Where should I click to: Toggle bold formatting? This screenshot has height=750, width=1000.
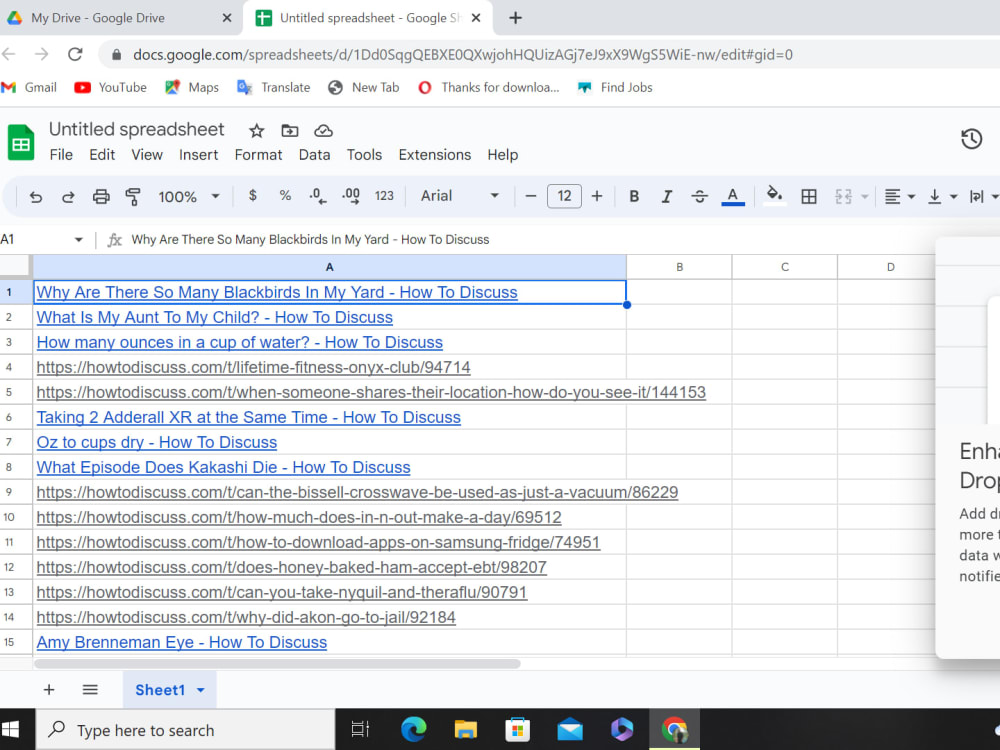pos(634,196)
